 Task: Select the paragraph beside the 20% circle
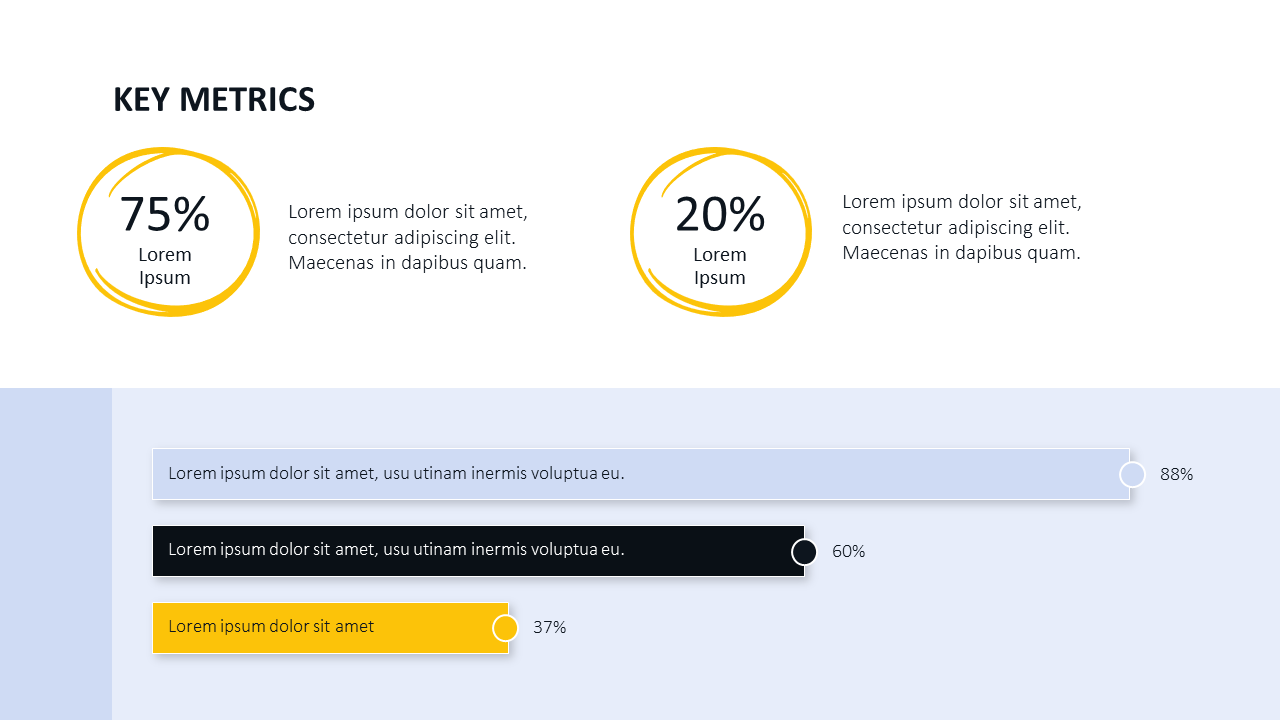point(962,227)
